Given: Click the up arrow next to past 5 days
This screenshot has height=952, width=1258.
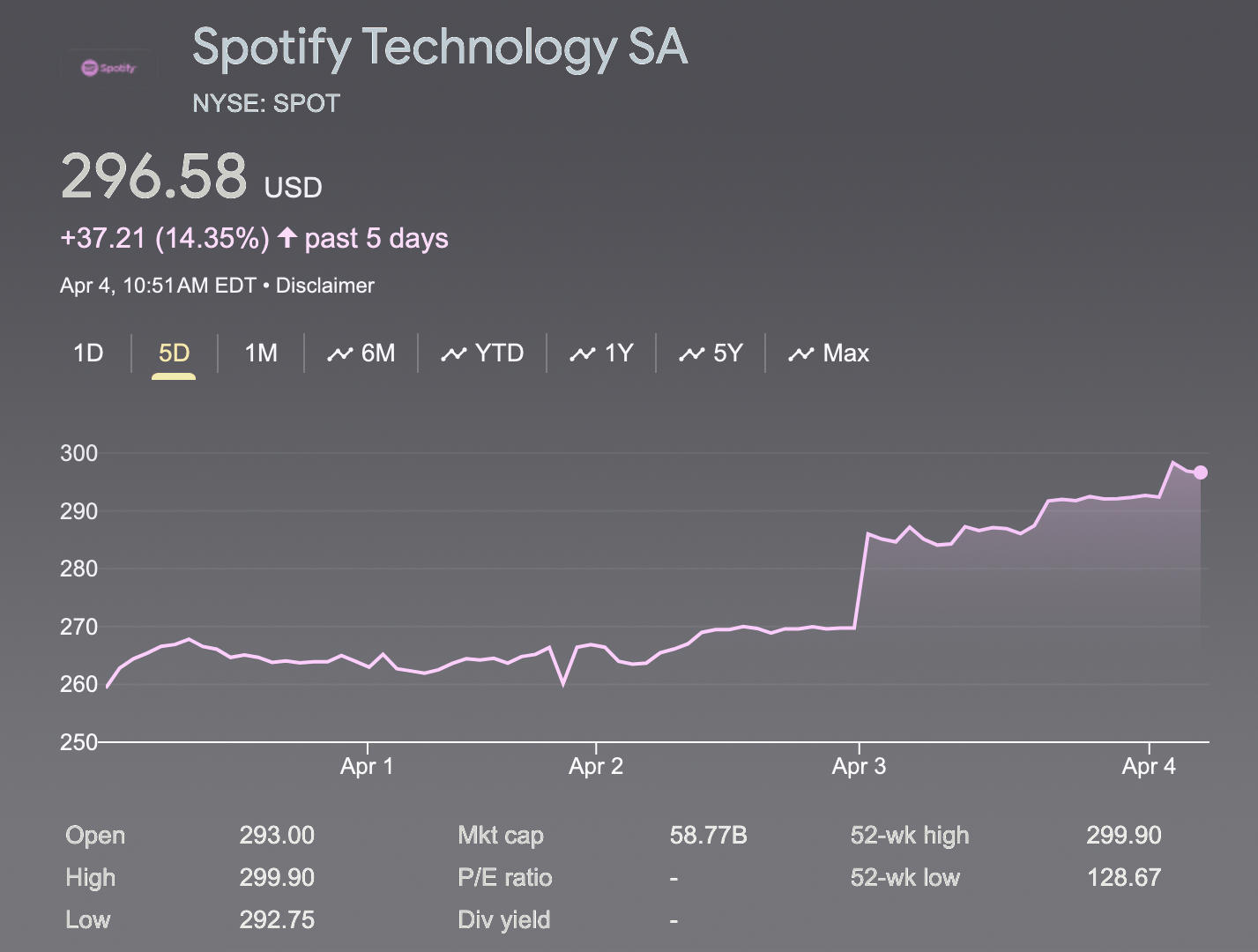Looking at the screenshot, I should (x=287, y=238).
